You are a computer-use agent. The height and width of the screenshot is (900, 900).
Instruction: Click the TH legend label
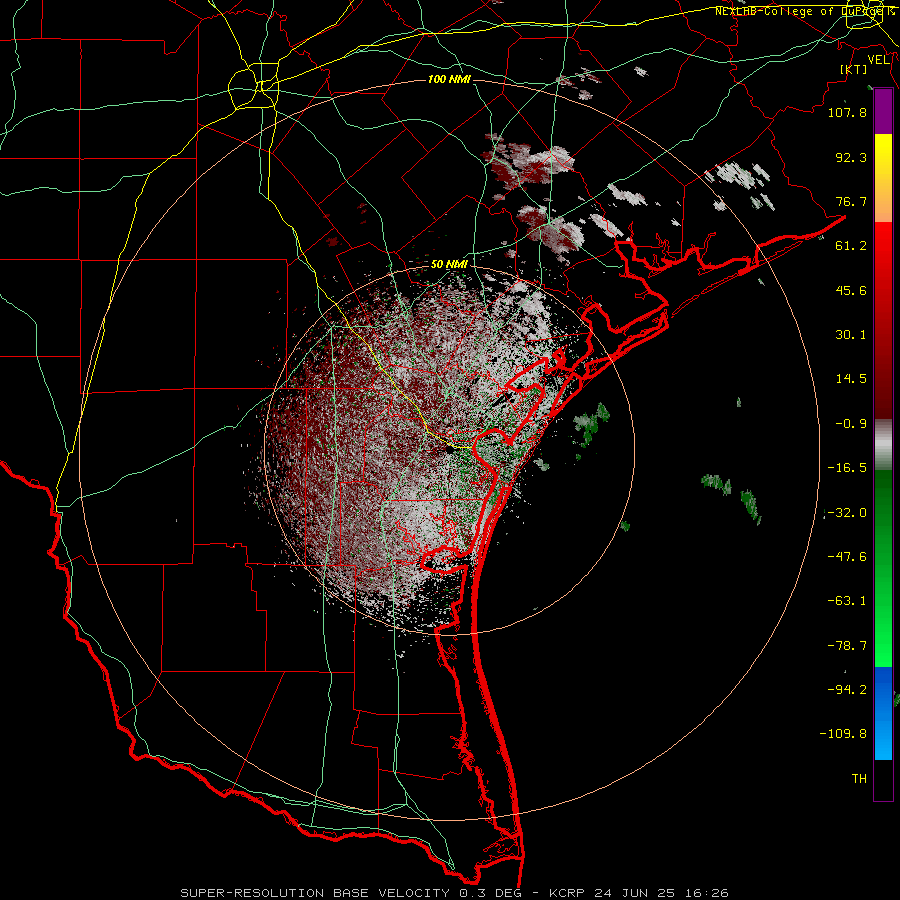pyautogui.click(x=859, y=779)
